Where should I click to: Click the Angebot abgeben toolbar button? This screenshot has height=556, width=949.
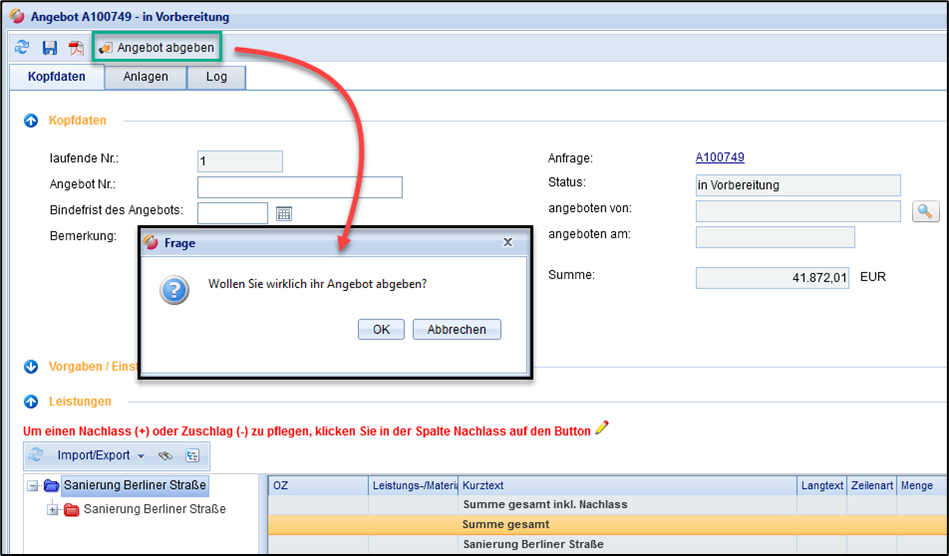156,48
